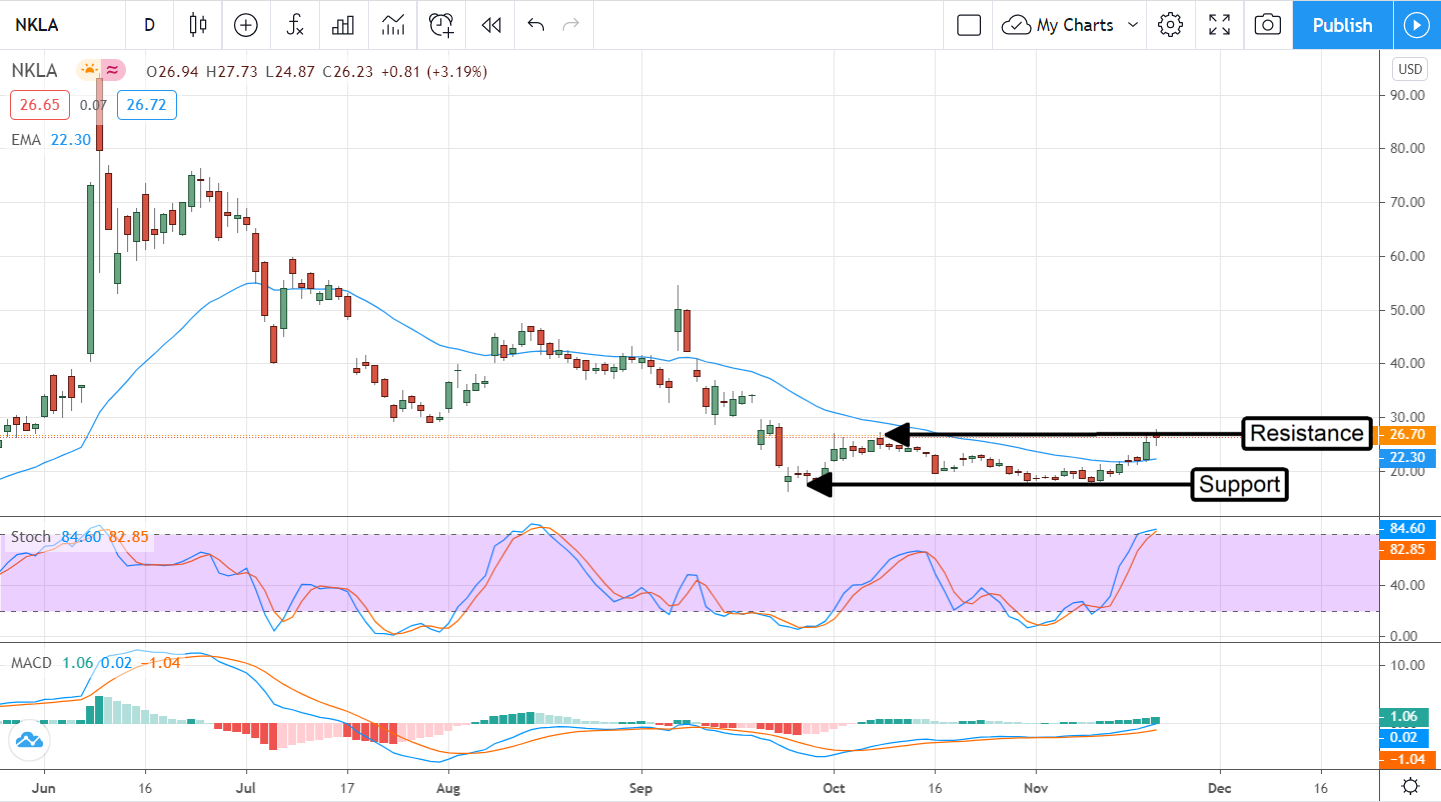Expand the My Charts dropdown arrow
This screenshot has width=1441, height=802.
coord(1133,25)
